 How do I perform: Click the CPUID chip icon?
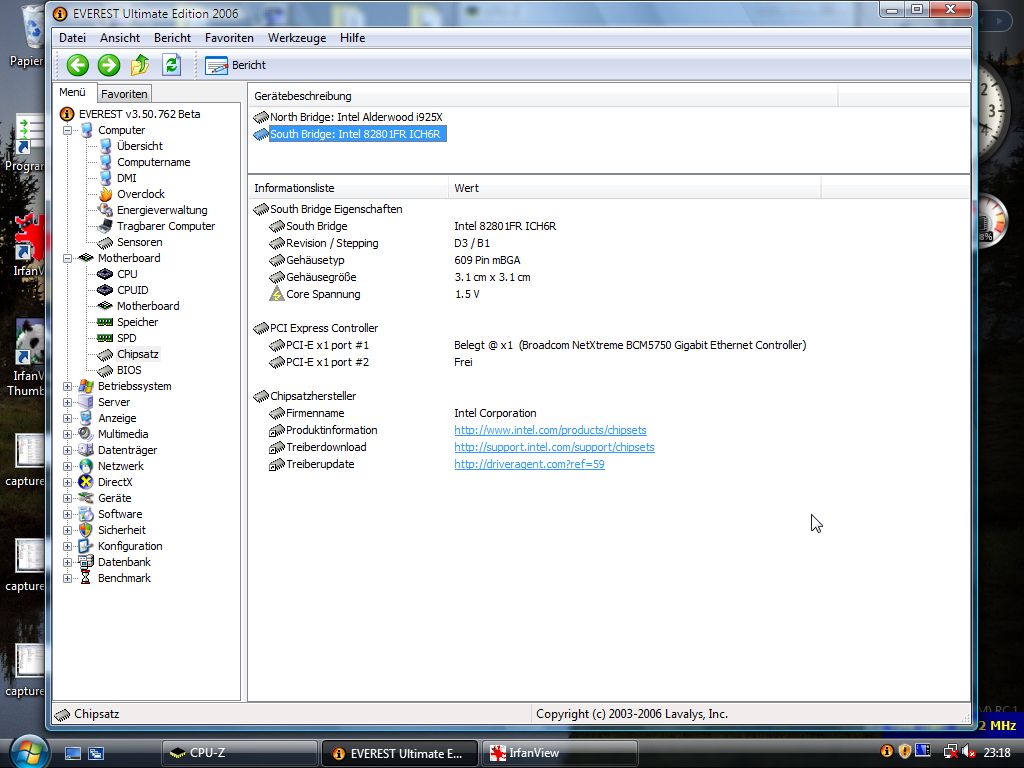coord(105,290)
